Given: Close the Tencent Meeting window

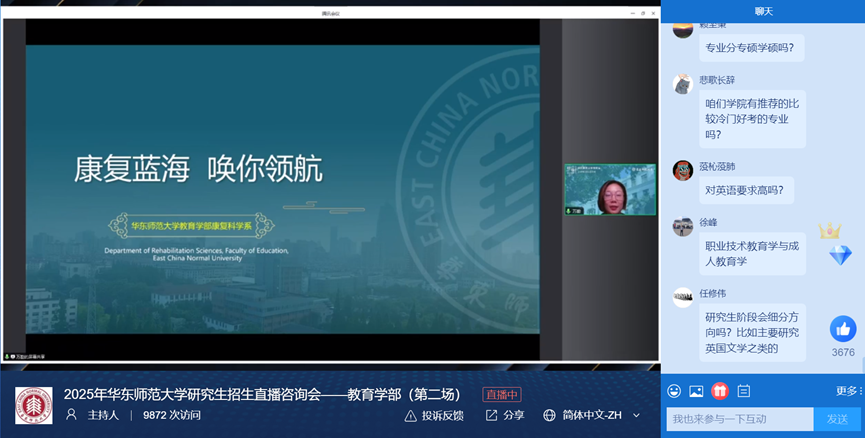Looking at the screenshot, I should point(654,13).
